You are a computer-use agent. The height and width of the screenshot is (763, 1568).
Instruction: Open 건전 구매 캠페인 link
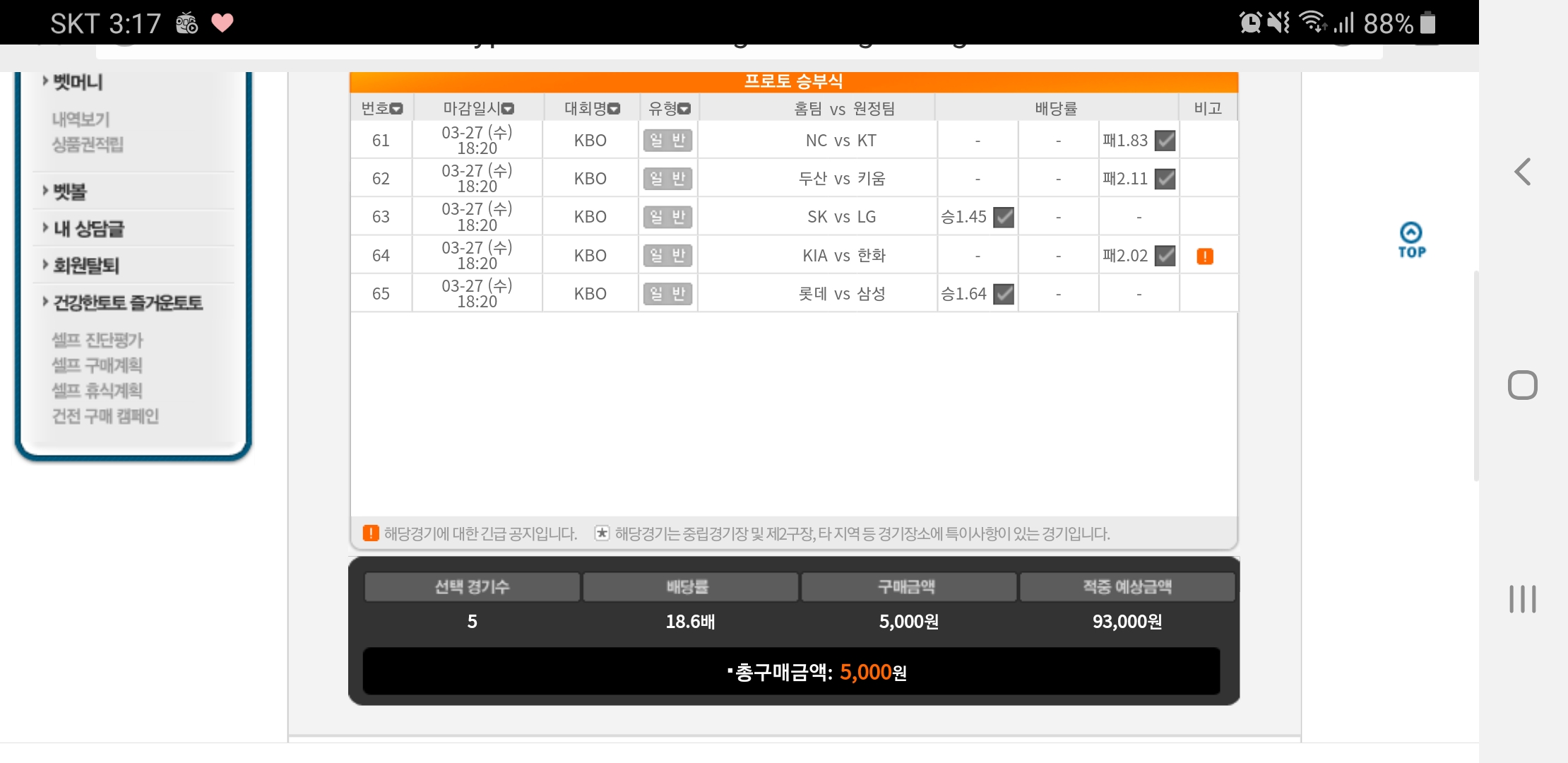[105, 415]
